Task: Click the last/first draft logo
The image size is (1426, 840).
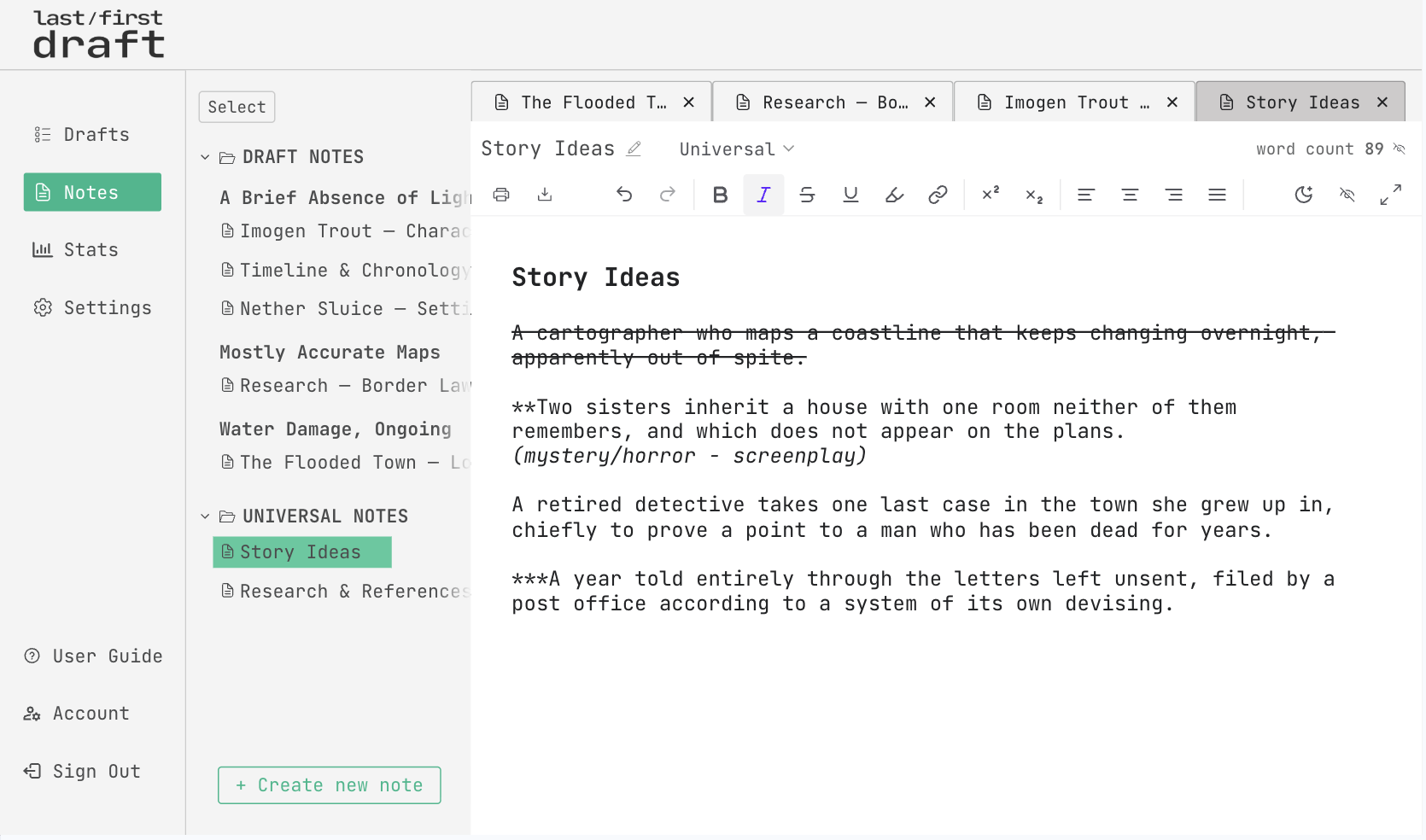Action: 98,34
